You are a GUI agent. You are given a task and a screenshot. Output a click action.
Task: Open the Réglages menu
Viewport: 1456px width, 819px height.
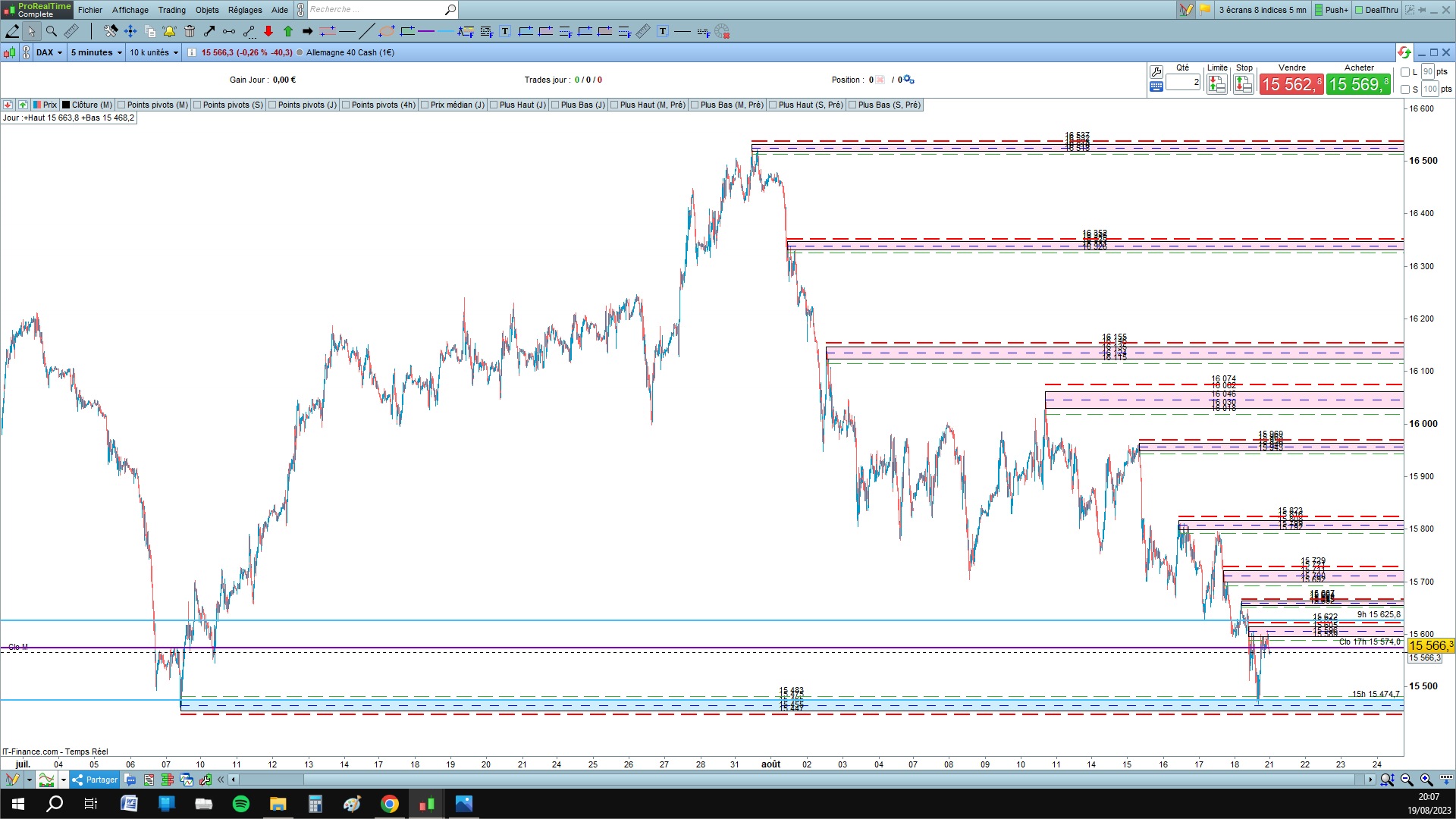click(x=245, y=10)
